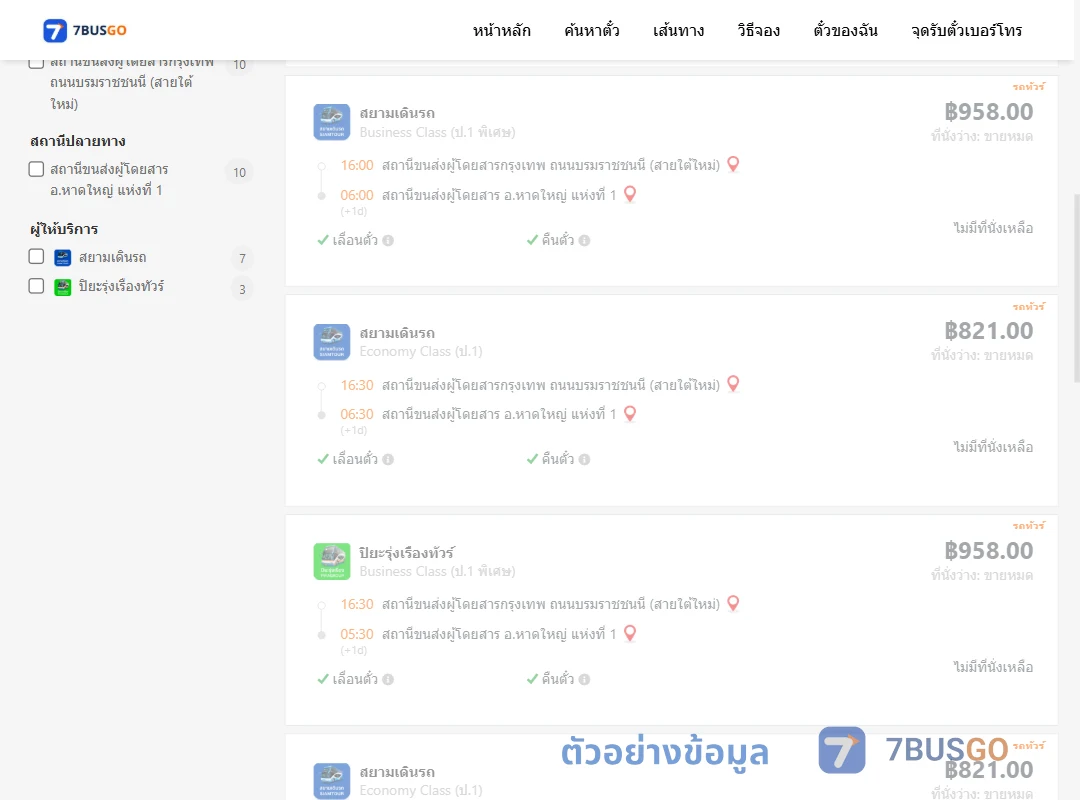Go to ค้นหาตั๋ว in the navigation
The width and height of the screenshot is (1080, 800).
[592, 30]
